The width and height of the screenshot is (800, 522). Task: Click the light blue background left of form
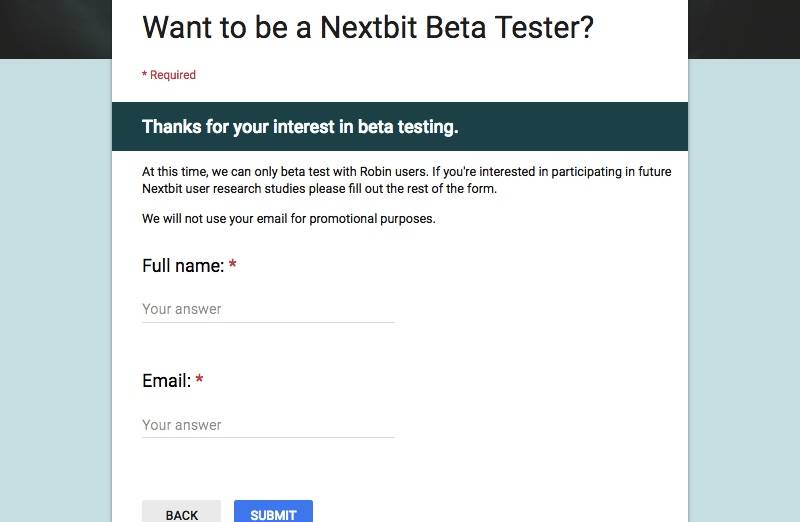click(55, 300)
